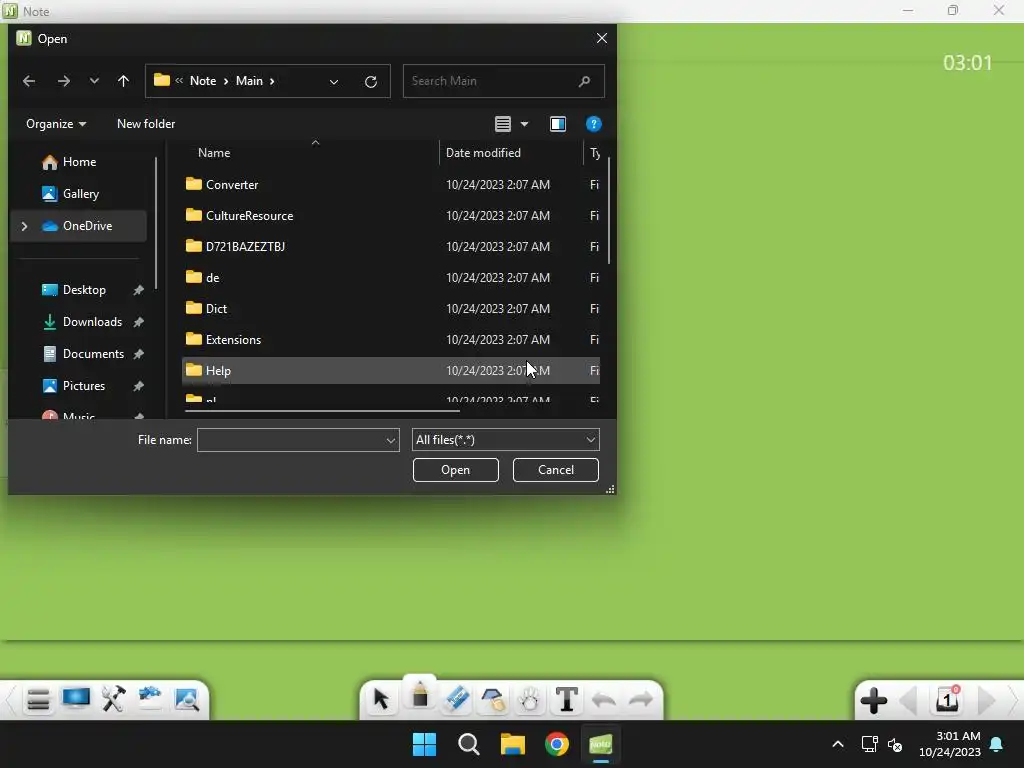Open the File name combo box dropdown
The height and width of the screenshot is (768, 1024).
point(391,440)
